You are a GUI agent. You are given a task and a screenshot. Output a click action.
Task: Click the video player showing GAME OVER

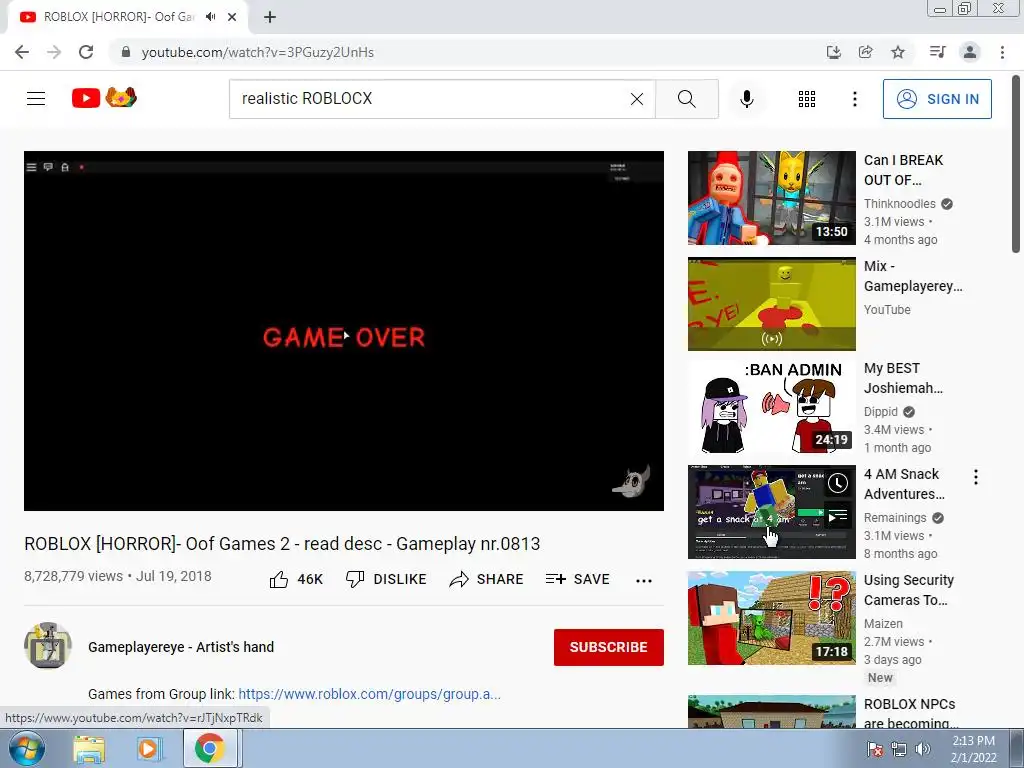point(344,331)
